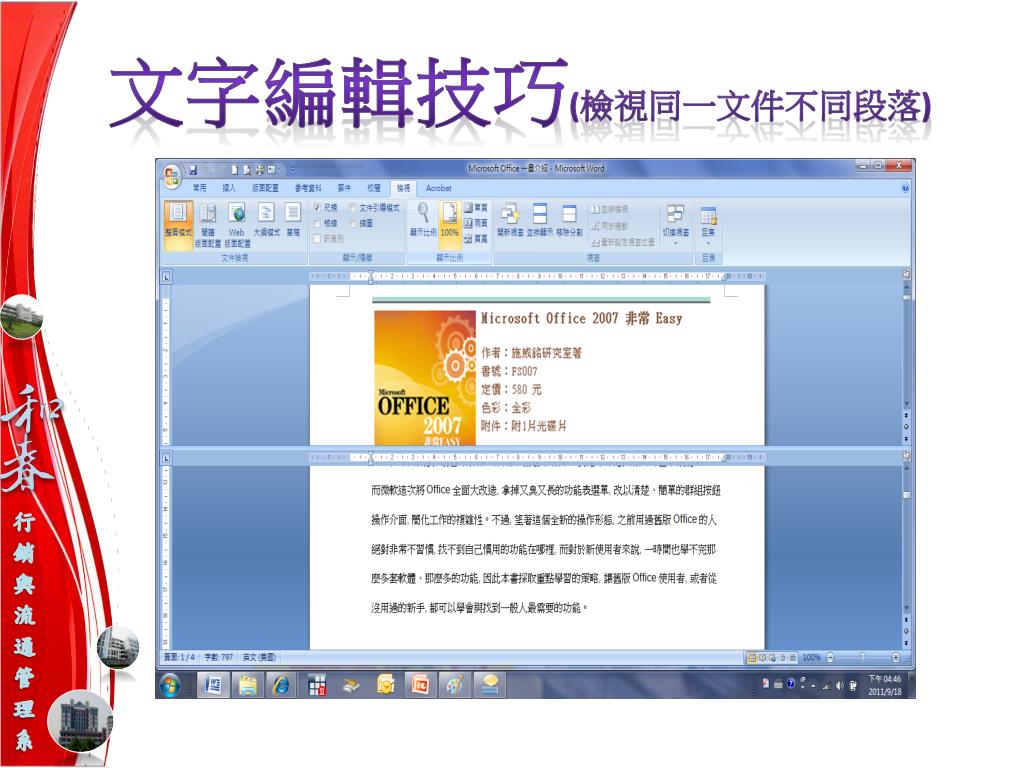Viewport: 1024px width, 768px height.
Task: Switch to 草稿 draft view
Action: tap(293, 219)
